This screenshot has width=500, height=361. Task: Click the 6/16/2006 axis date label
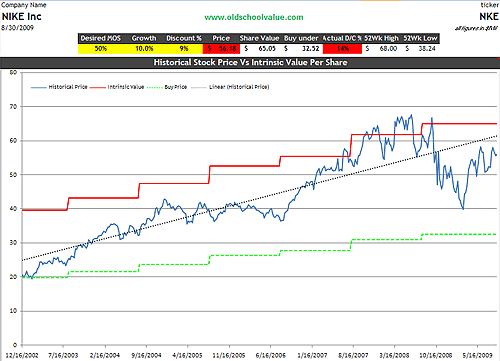pos(270,355)
